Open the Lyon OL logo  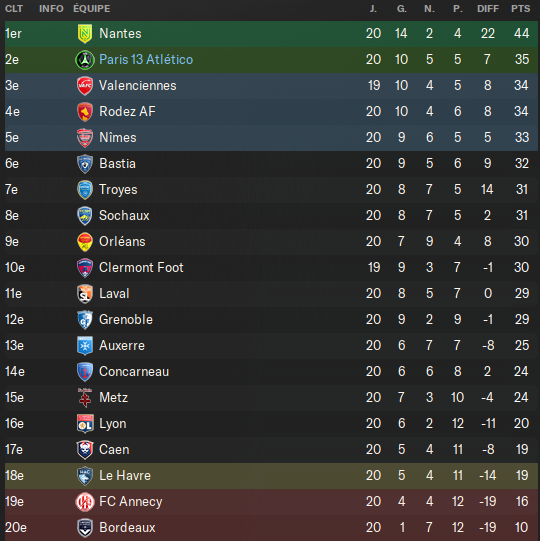(x=85, y=424)
